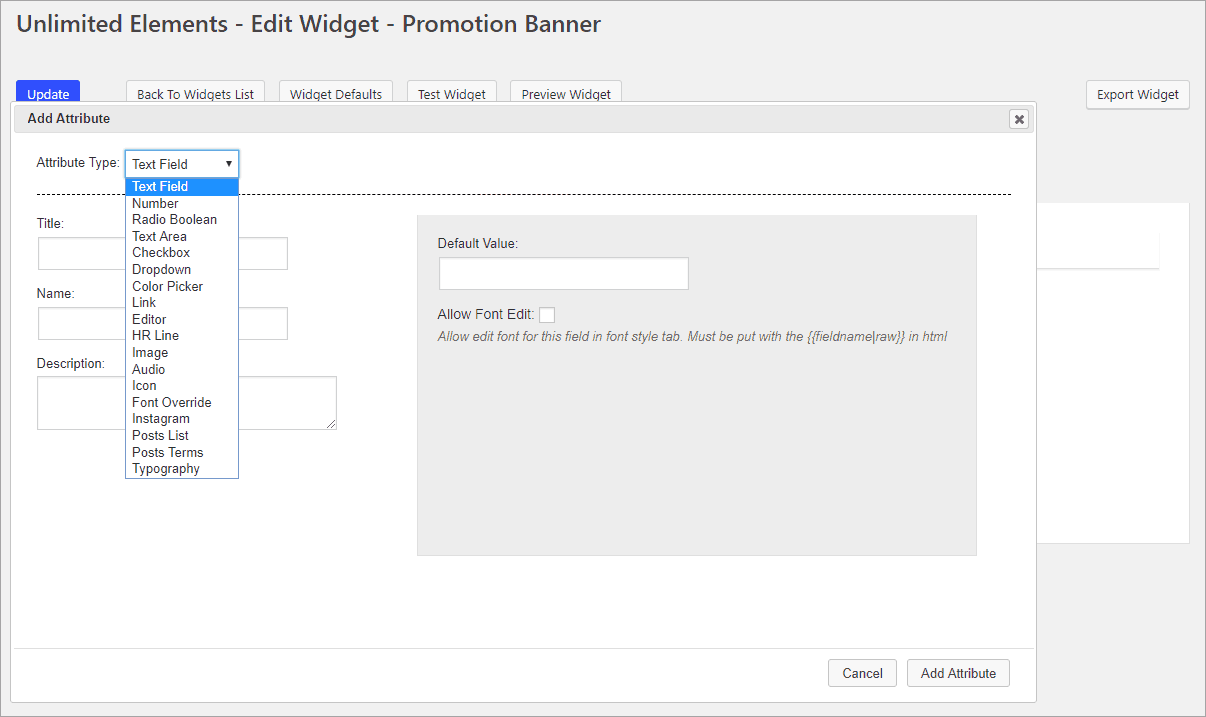Click the Update button
Screen dimensions: 1206x717
click(x=48, y=92)
